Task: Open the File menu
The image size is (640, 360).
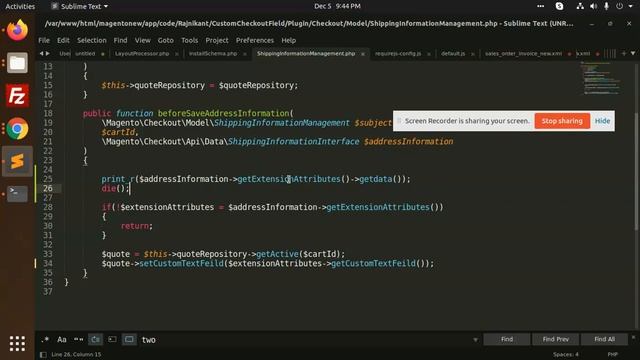Action: tap(44, 40)
